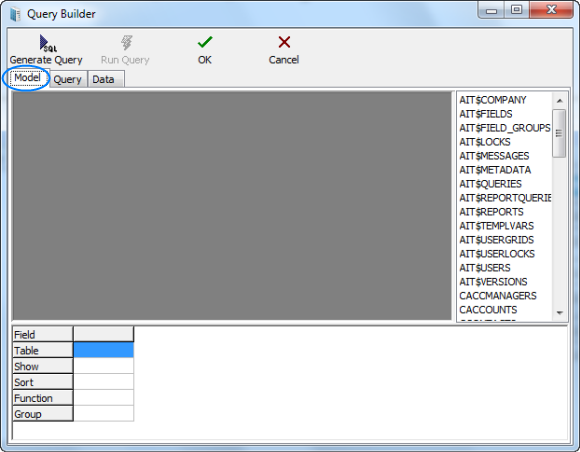Click the Show row header

[x=43, y=366]
